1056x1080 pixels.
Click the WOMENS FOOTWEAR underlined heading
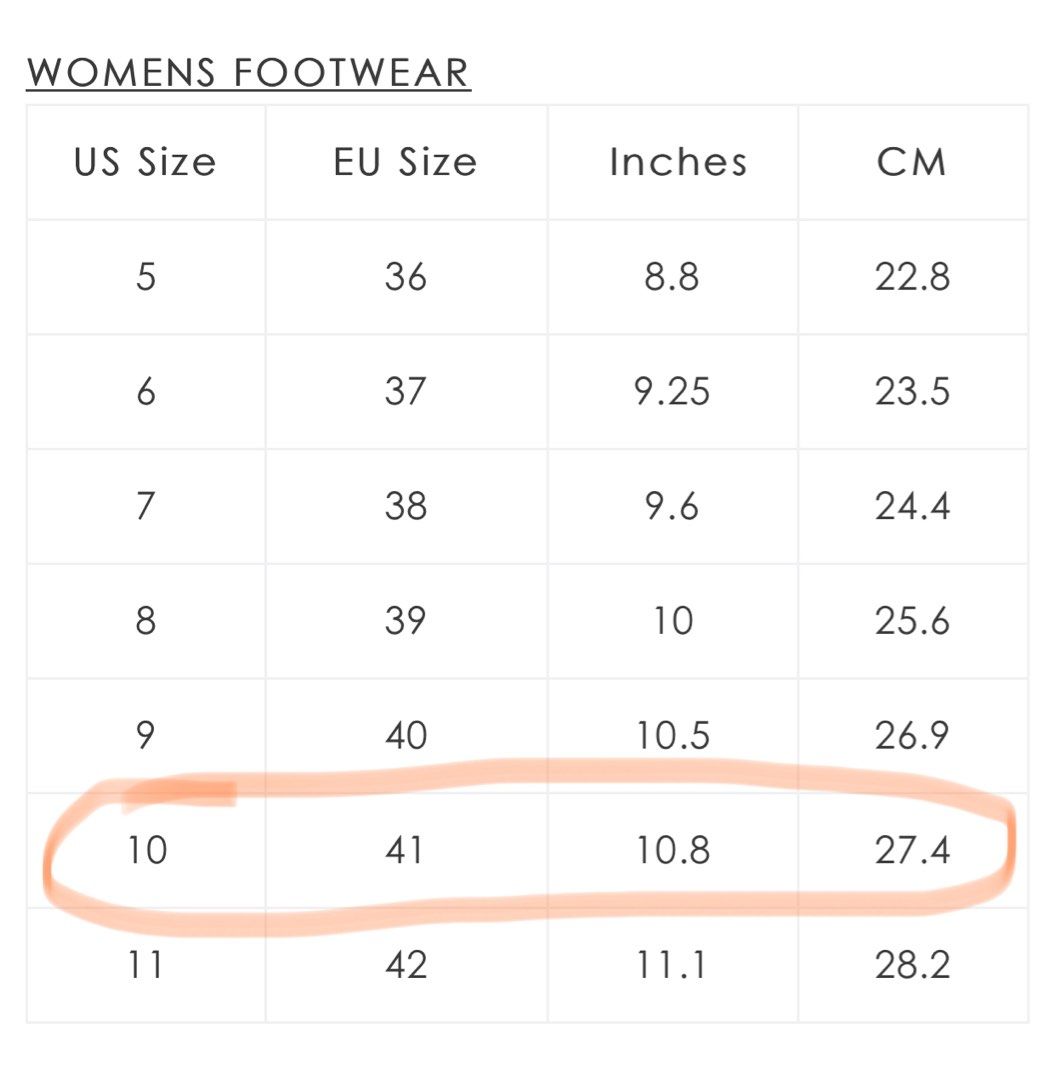pos(248,73)
